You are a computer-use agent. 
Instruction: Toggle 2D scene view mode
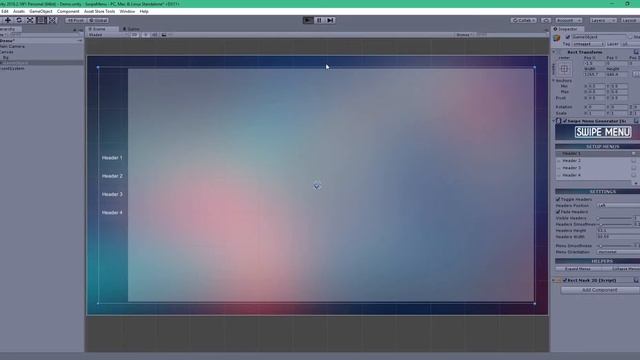(x=134, y=35)
